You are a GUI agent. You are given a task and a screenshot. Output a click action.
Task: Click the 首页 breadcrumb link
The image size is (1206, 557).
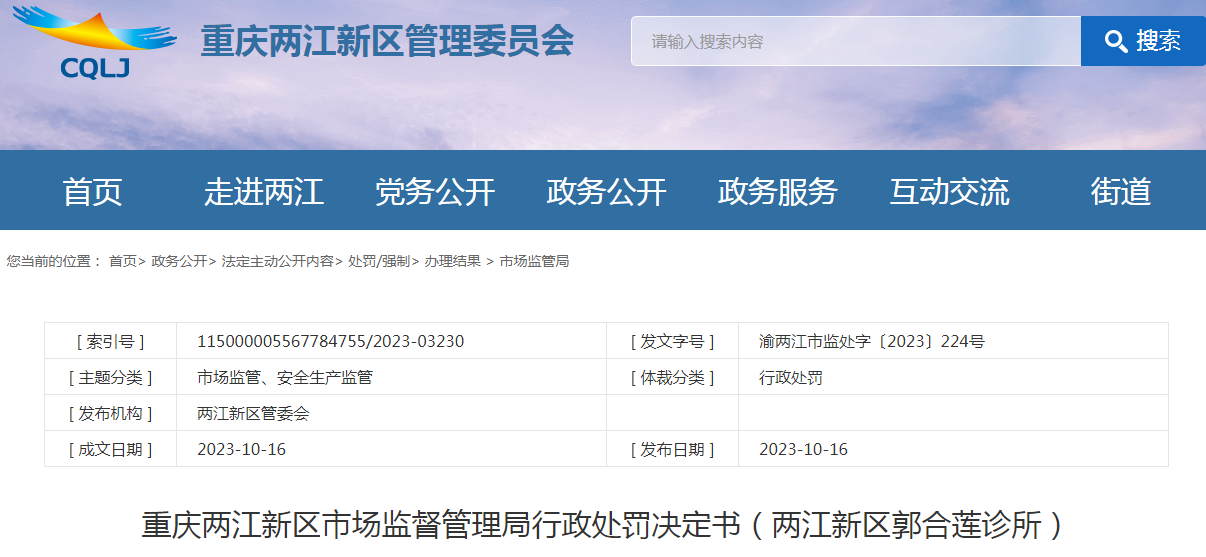pyautogui.click(x=122, y=261)
